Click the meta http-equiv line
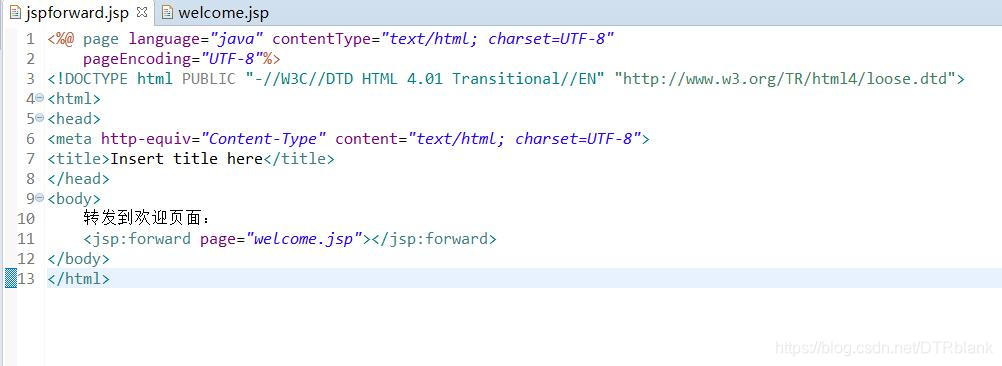This screenshot has height=366, width=1002. 348,139
